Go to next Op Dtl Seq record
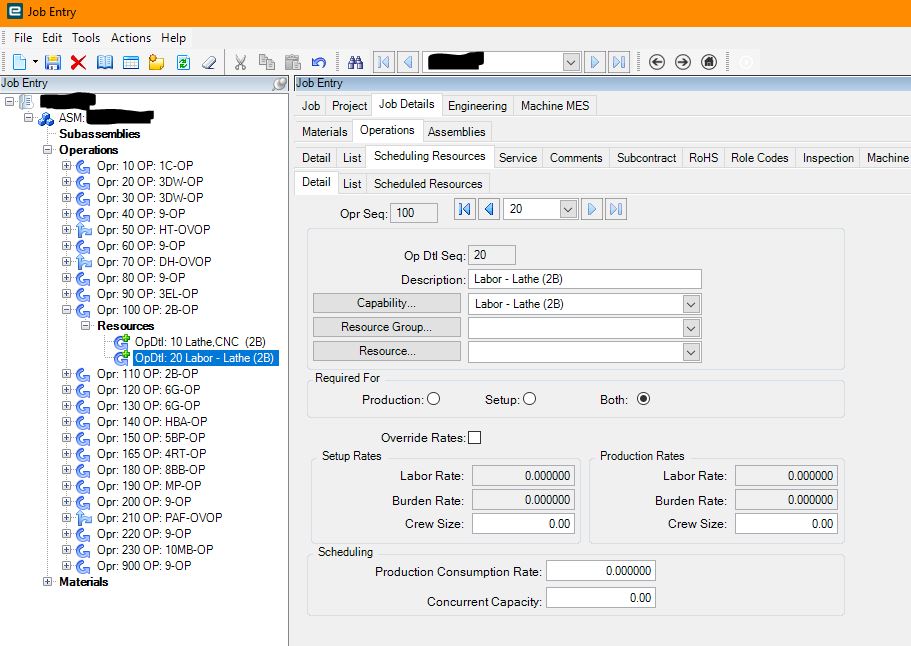911x646 pixels. 591,209
